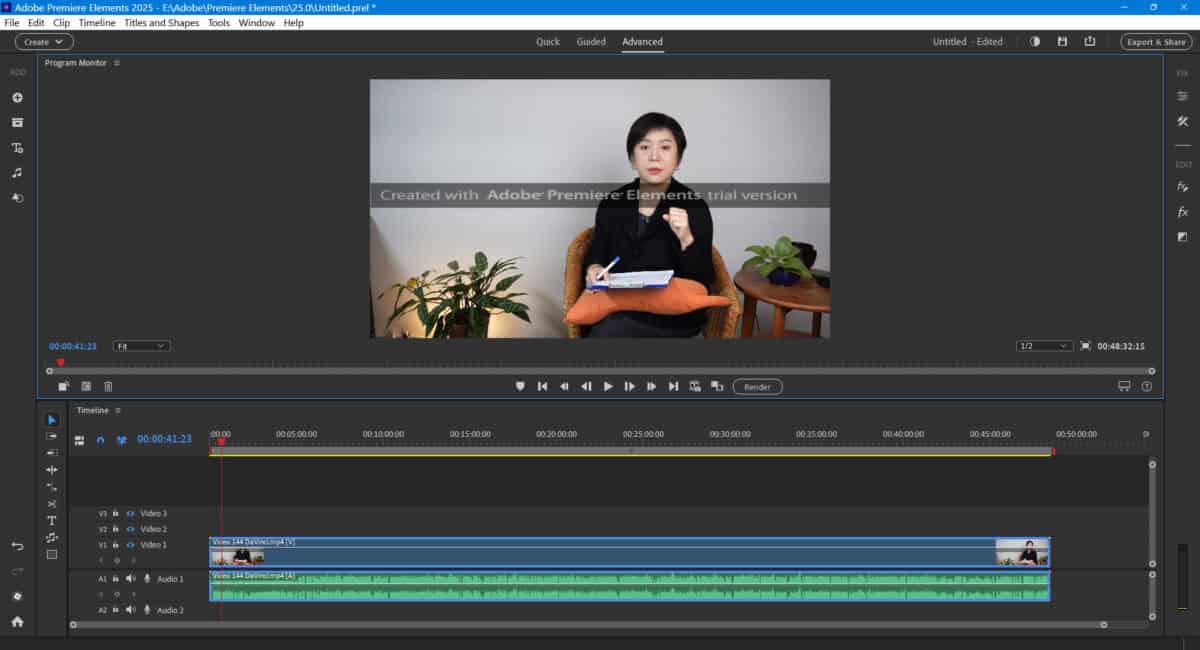Open the Tools wrench panel
Image resolution: width=1200 pixels, height=650 pixels.
tap(1182, 121)
